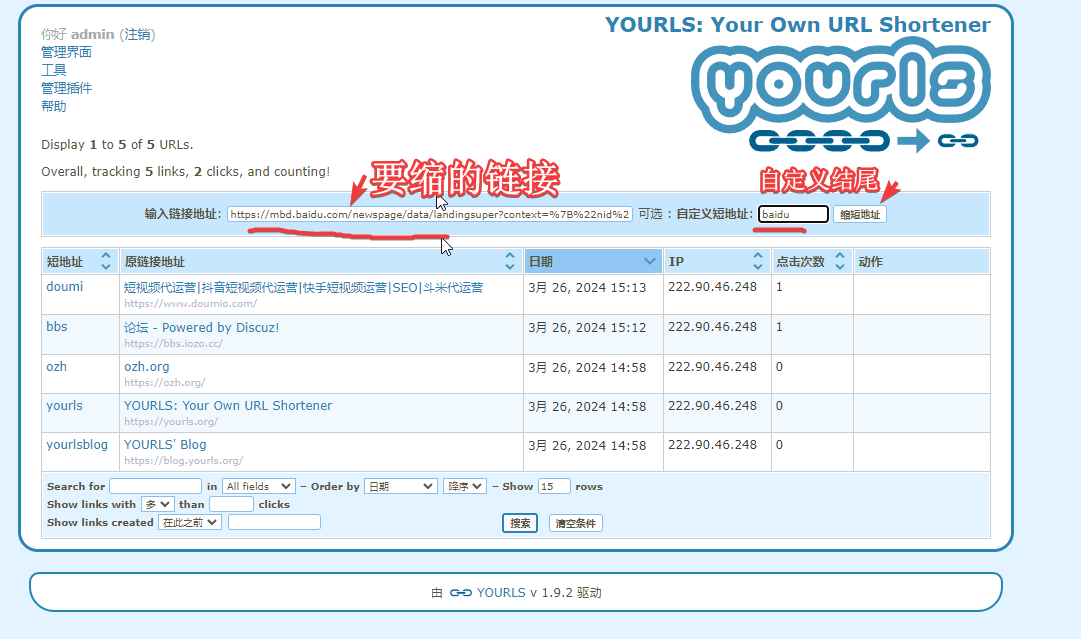Sort table by 短地址 column arrows
Viewport: 1081px width, 639px height.
click(x=106, y=262)
